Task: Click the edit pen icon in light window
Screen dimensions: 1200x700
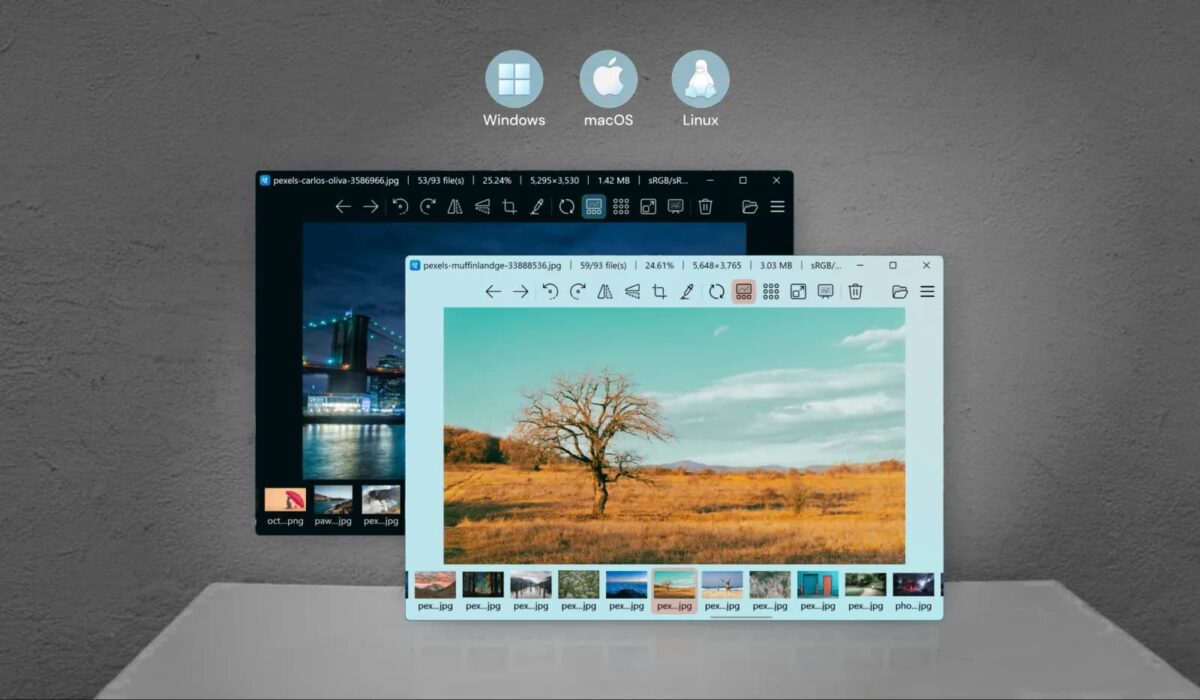Action: pyautogui.click(x=687, y=291)
